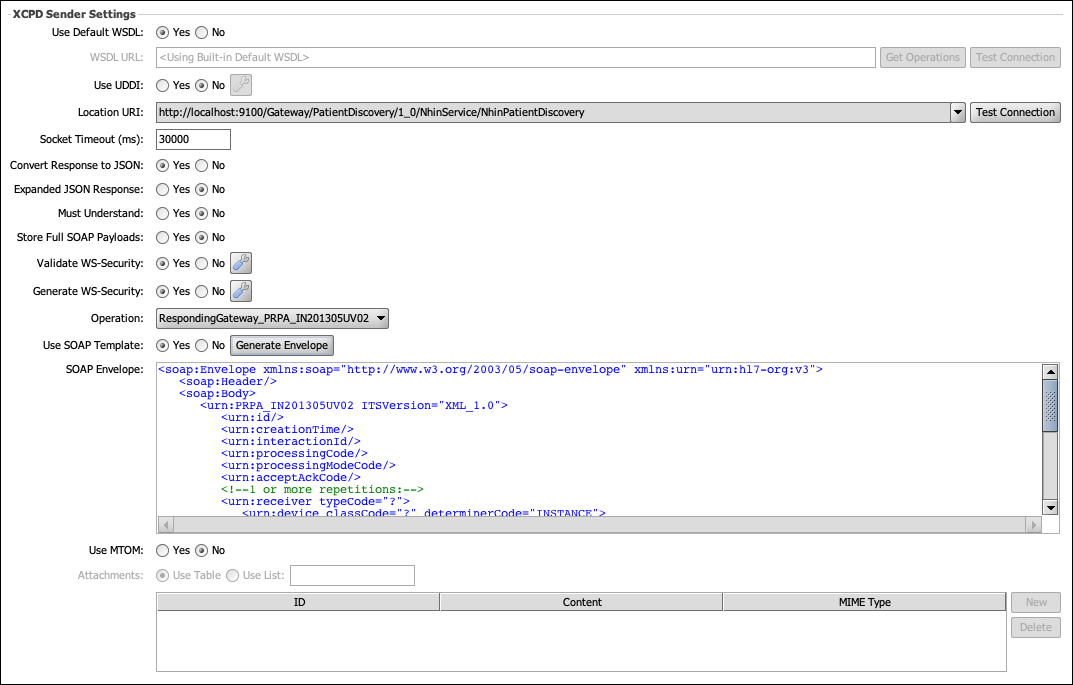Screen dimensions: 1073x685
Task: Select Yes for Expanded JSON Response
Action: 162,190
